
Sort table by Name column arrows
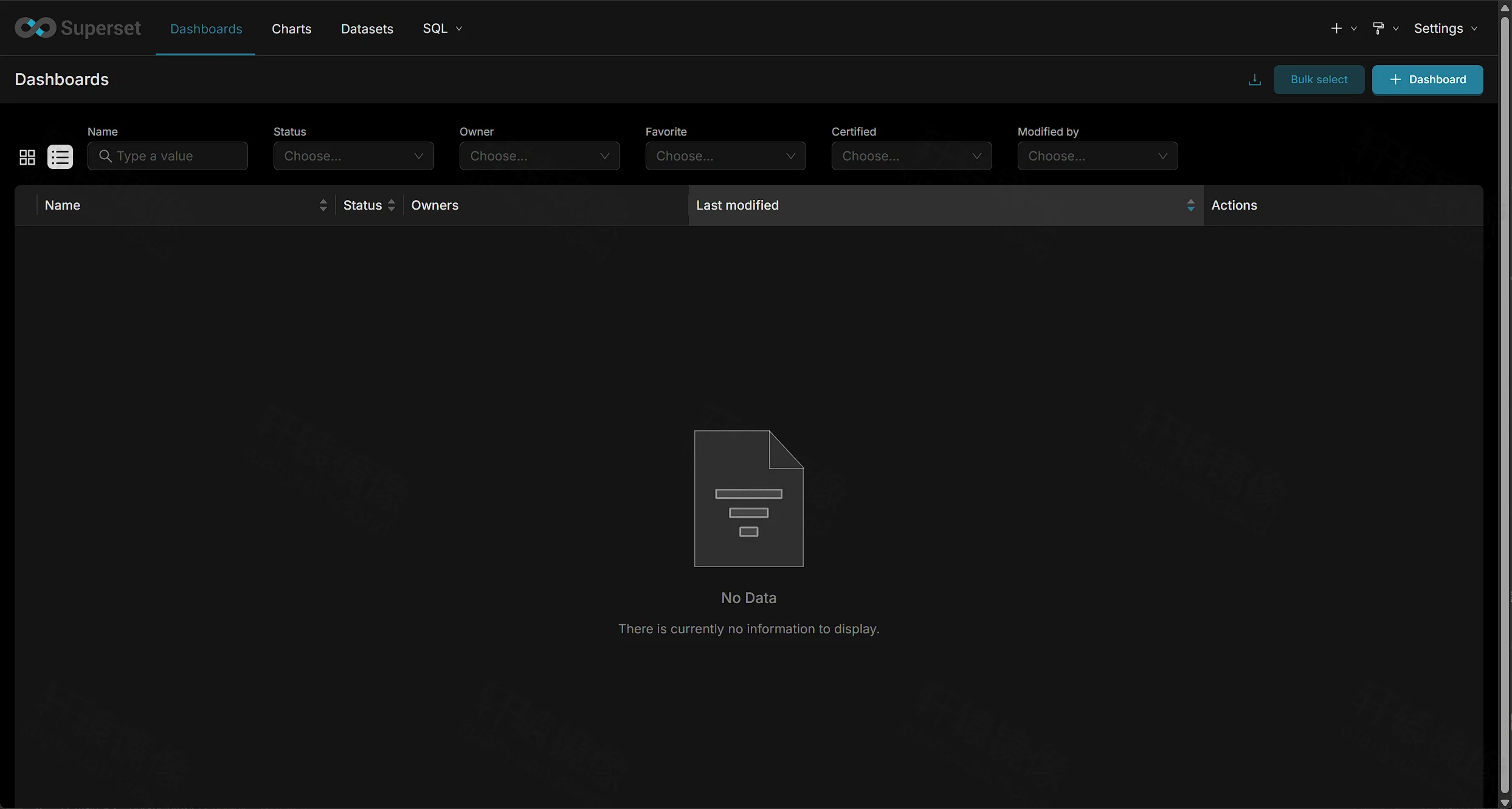[x=323, y=205]
